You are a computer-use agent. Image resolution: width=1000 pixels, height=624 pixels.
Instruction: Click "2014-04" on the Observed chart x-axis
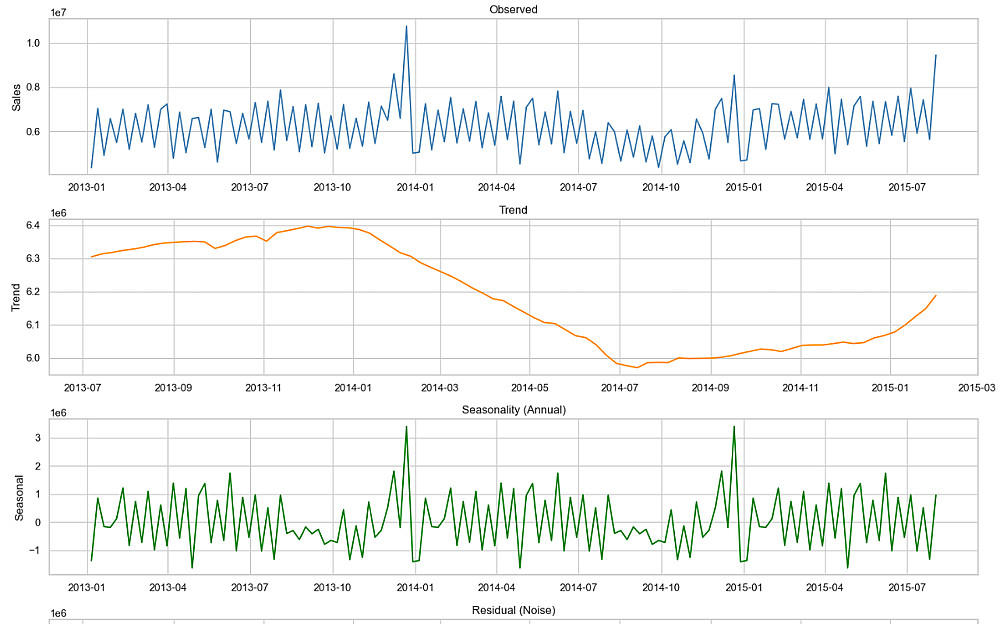click(x=497, y=188)
